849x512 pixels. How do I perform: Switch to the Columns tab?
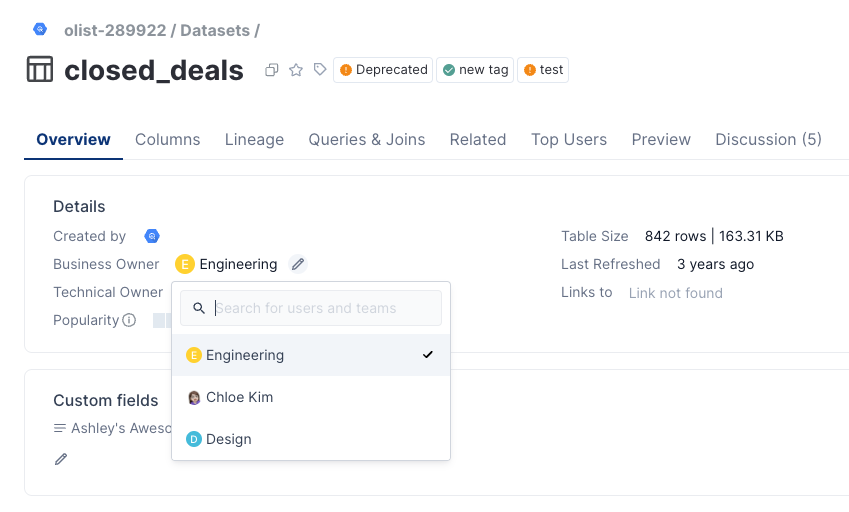click(x=167, y=140)
